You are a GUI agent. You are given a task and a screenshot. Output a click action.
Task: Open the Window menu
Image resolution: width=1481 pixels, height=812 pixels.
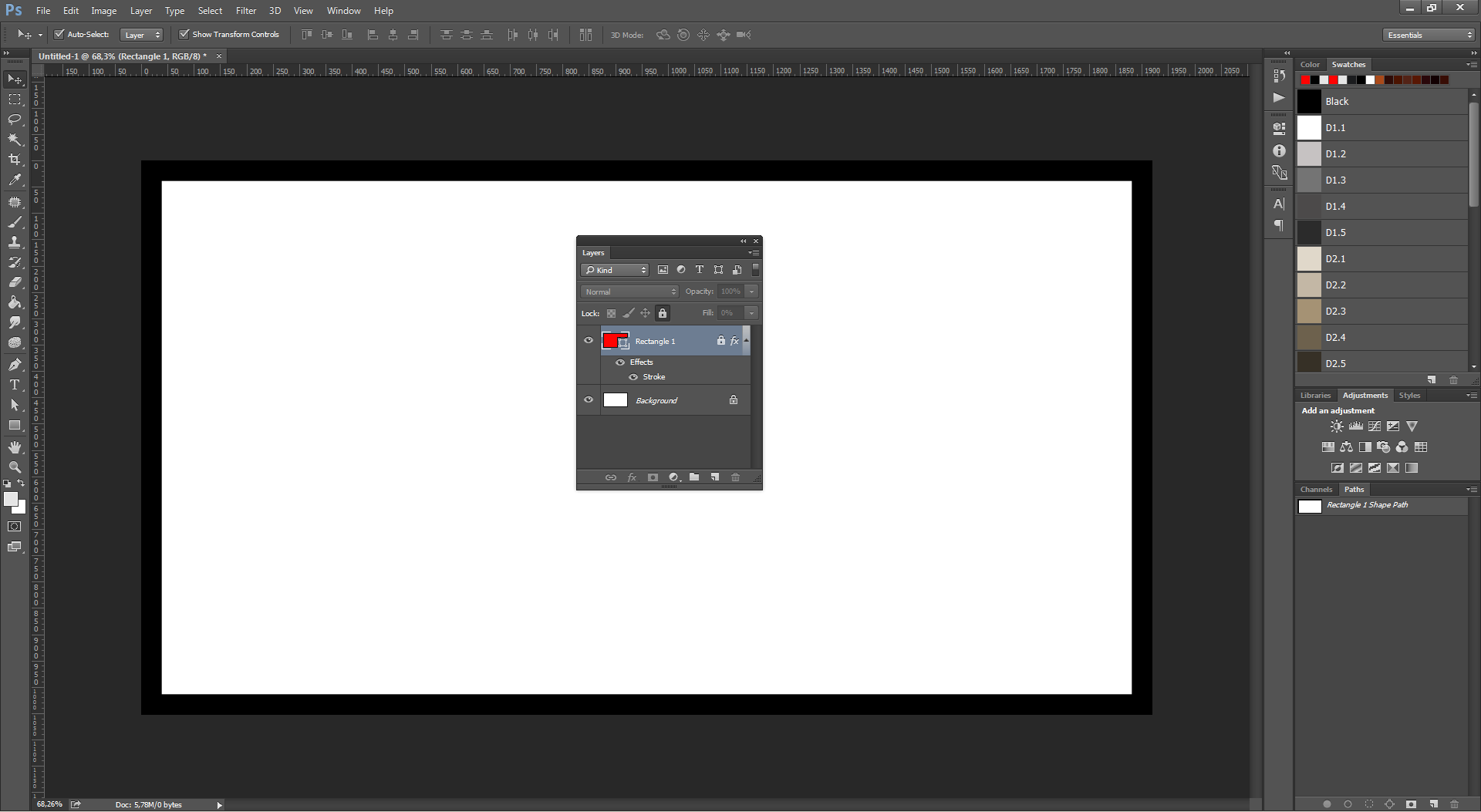point(343,11)
